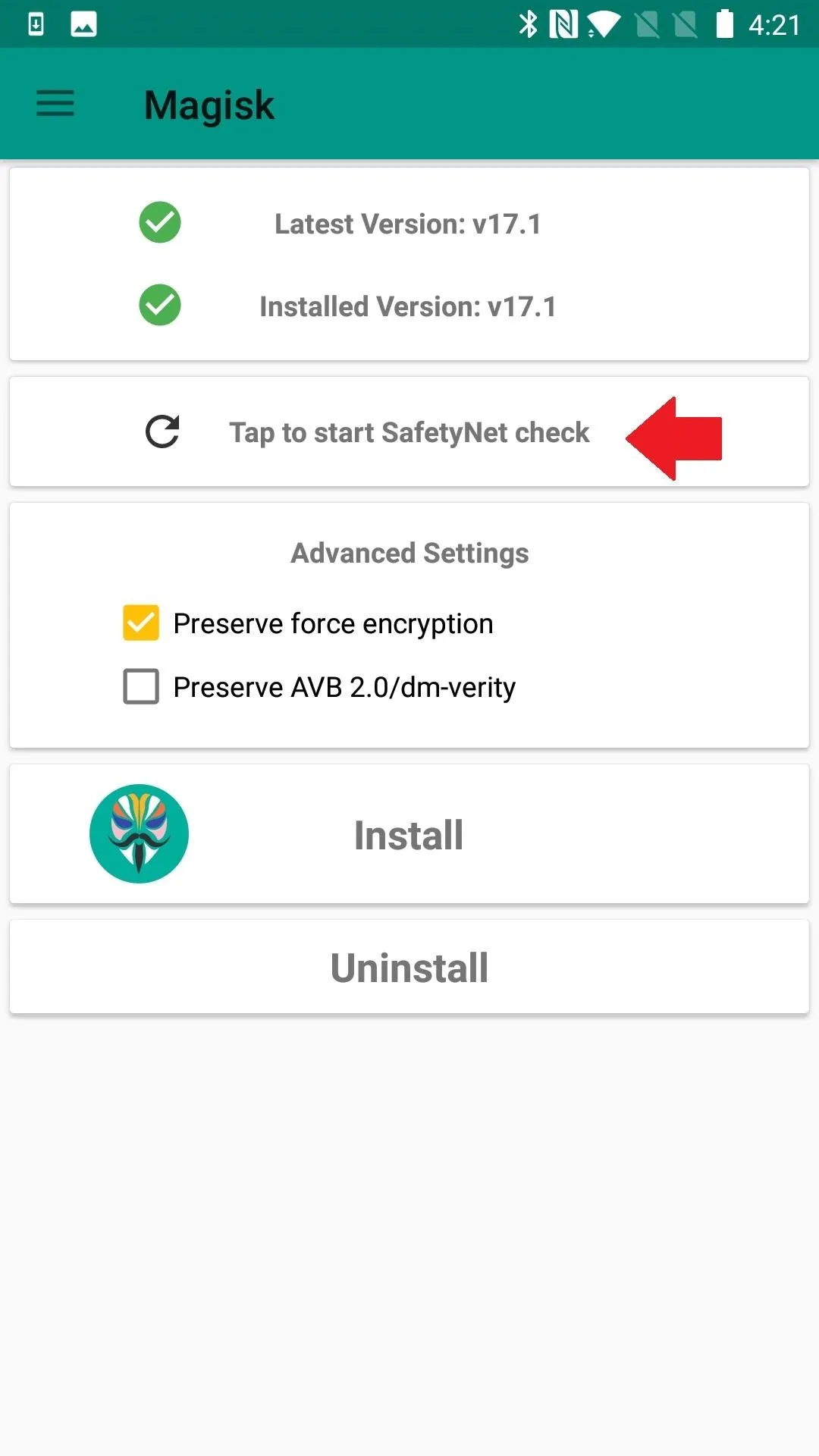Viewport: 819px width, 1456px height.
Task: Uncheck Preserve force encryption checkbox
Action: tap(141, 623)
